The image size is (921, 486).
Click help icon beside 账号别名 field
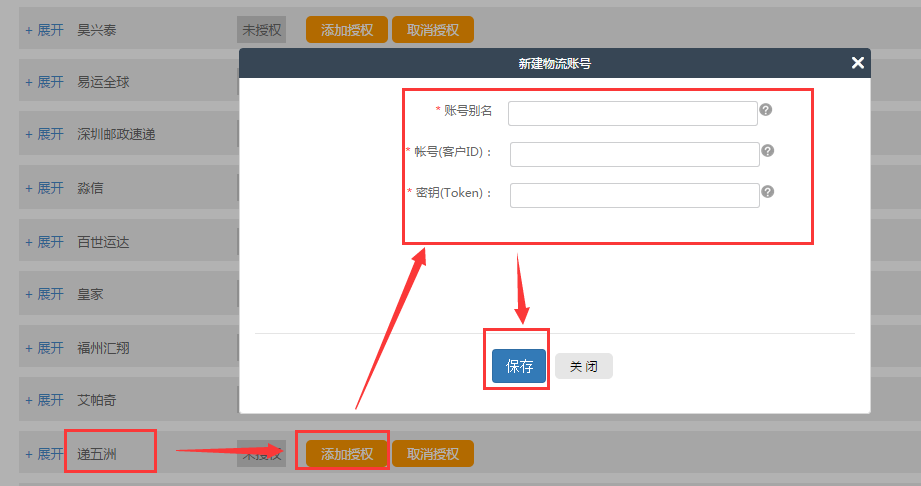point(766,109)
